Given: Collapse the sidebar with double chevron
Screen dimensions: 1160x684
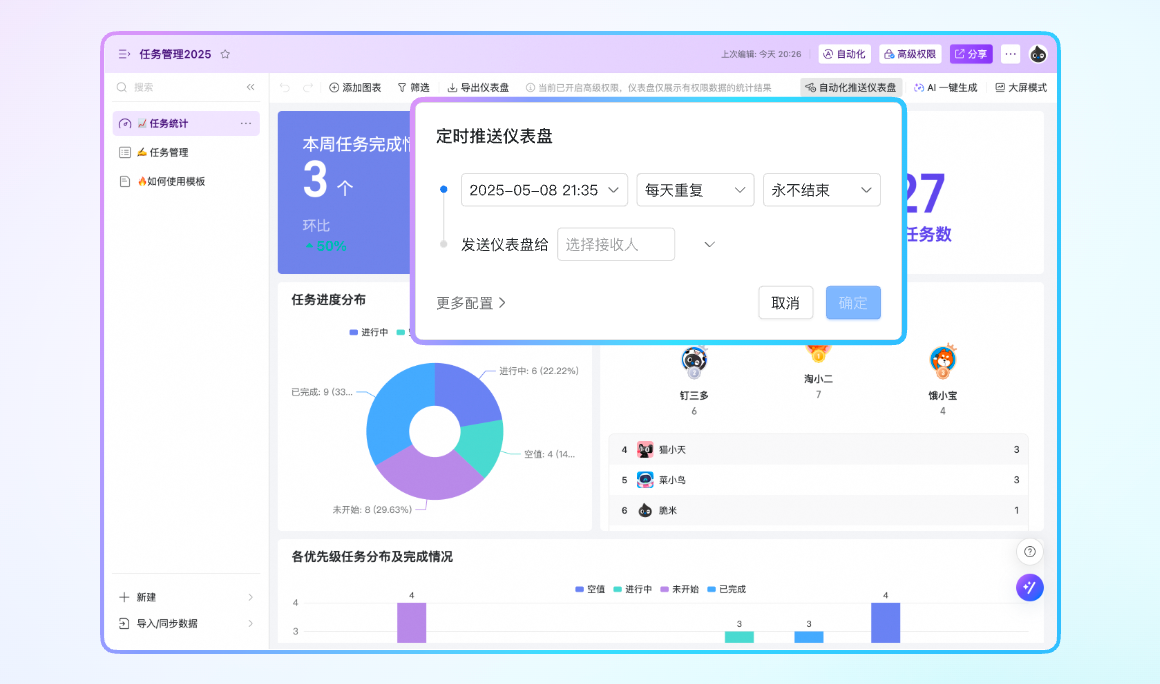Looking at the screenshot, I should [251, 87].
